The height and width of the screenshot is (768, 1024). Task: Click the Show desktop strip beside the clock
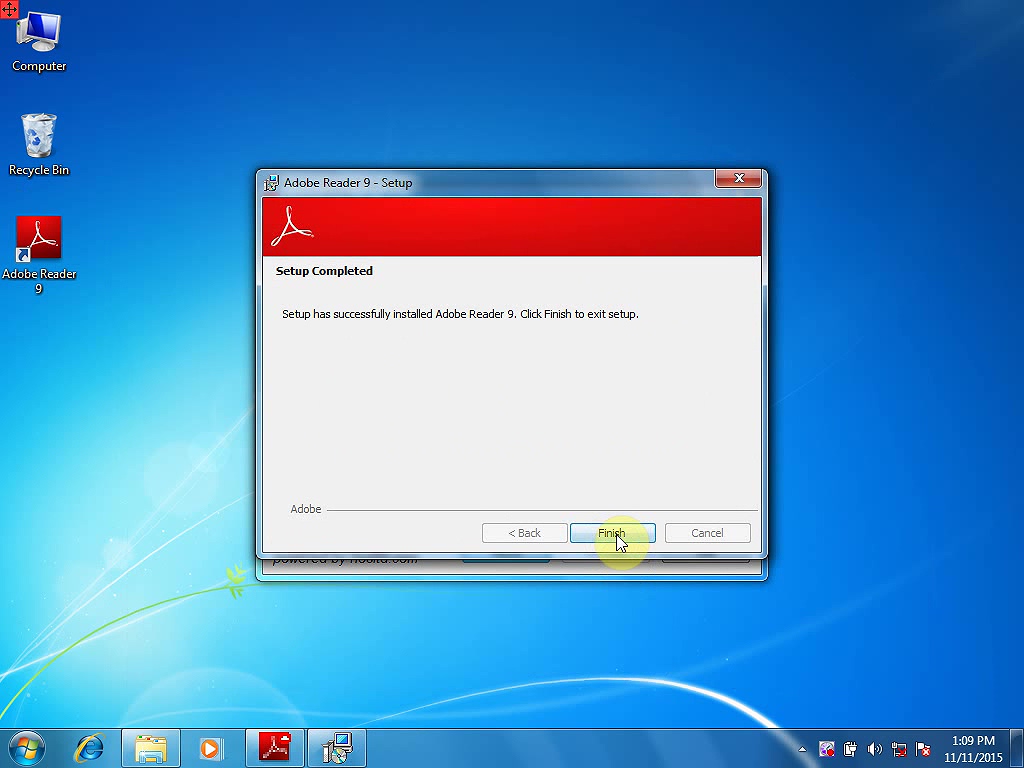coord(1017,748)
